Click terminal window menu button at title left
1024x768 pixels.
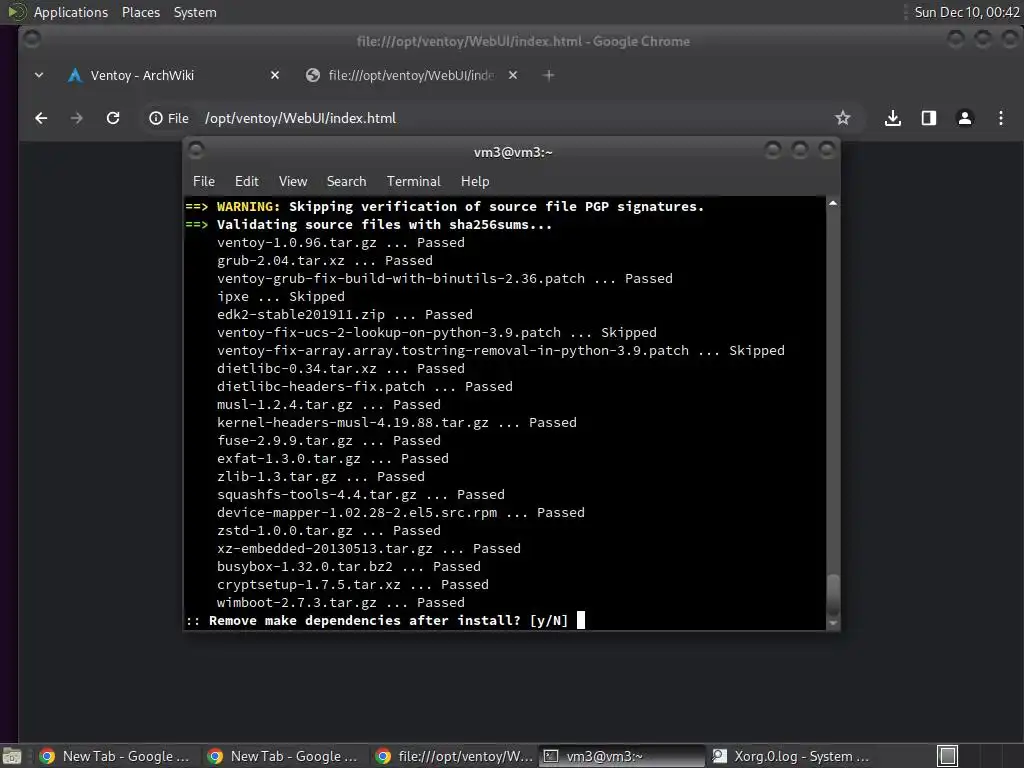coord(196,151)
